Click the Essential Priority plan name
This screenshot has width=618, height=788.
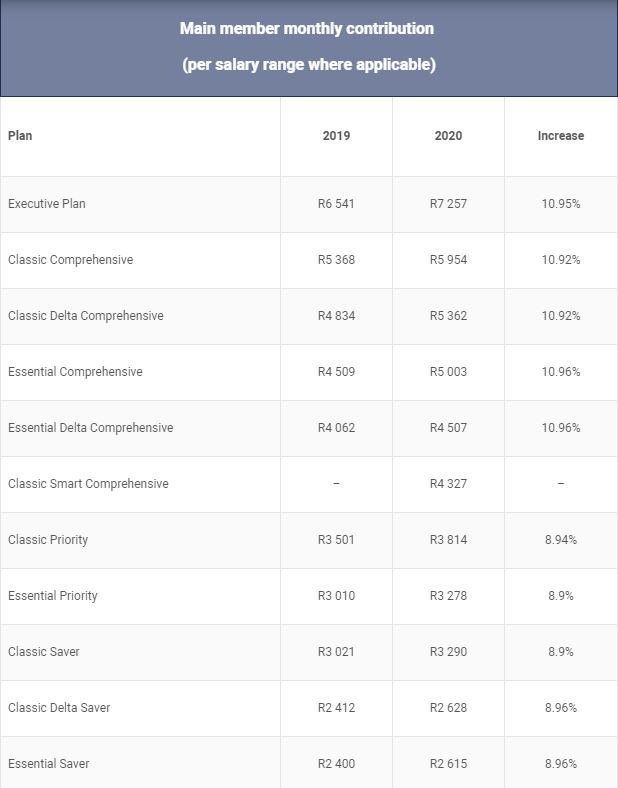click(53, 596)
